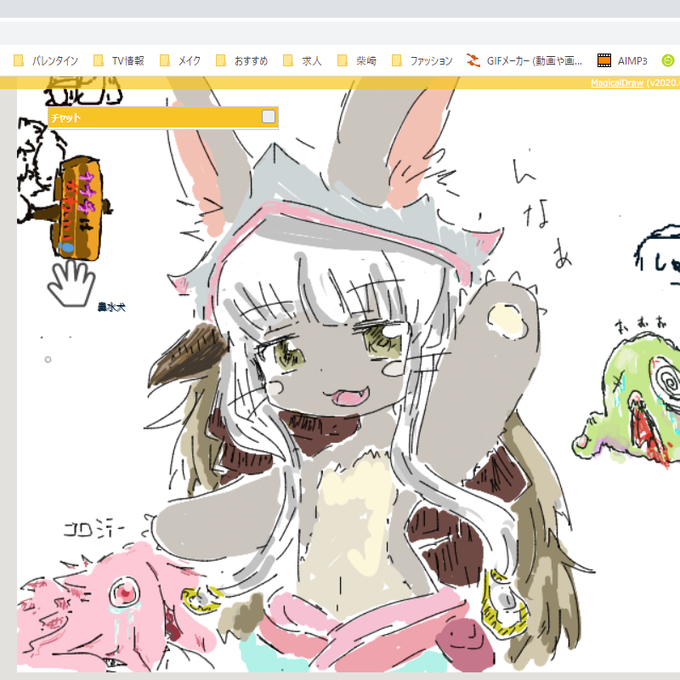Screen dimensions: 680x680
Task: Open the GIFメーカー bookmark
Action: [x=524, y=61]
